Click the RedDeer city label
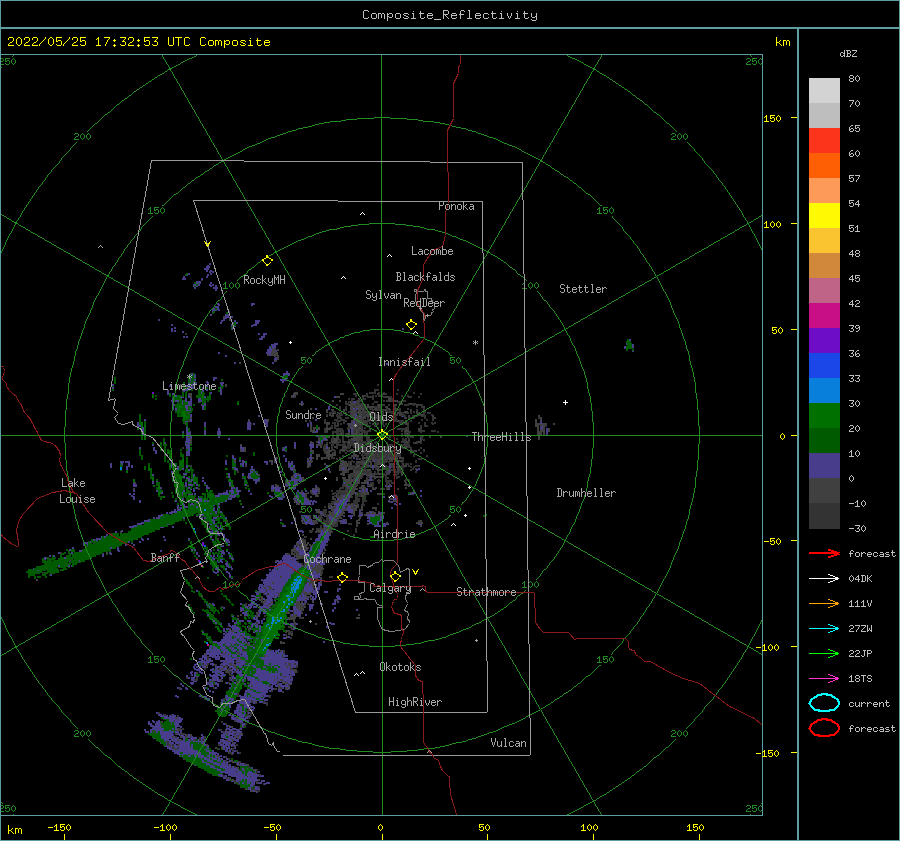The height and width of the screenshot is (841, 900). pos(424,303)
